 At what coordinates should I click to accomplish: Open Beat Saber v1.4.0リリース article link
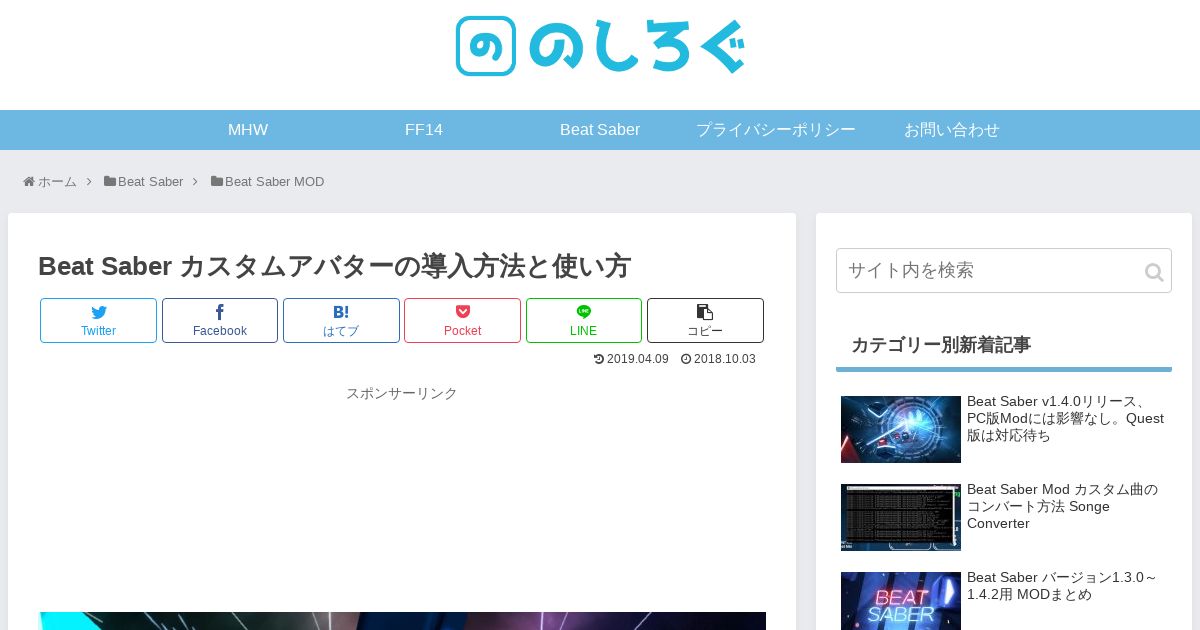click(1065, 418)
